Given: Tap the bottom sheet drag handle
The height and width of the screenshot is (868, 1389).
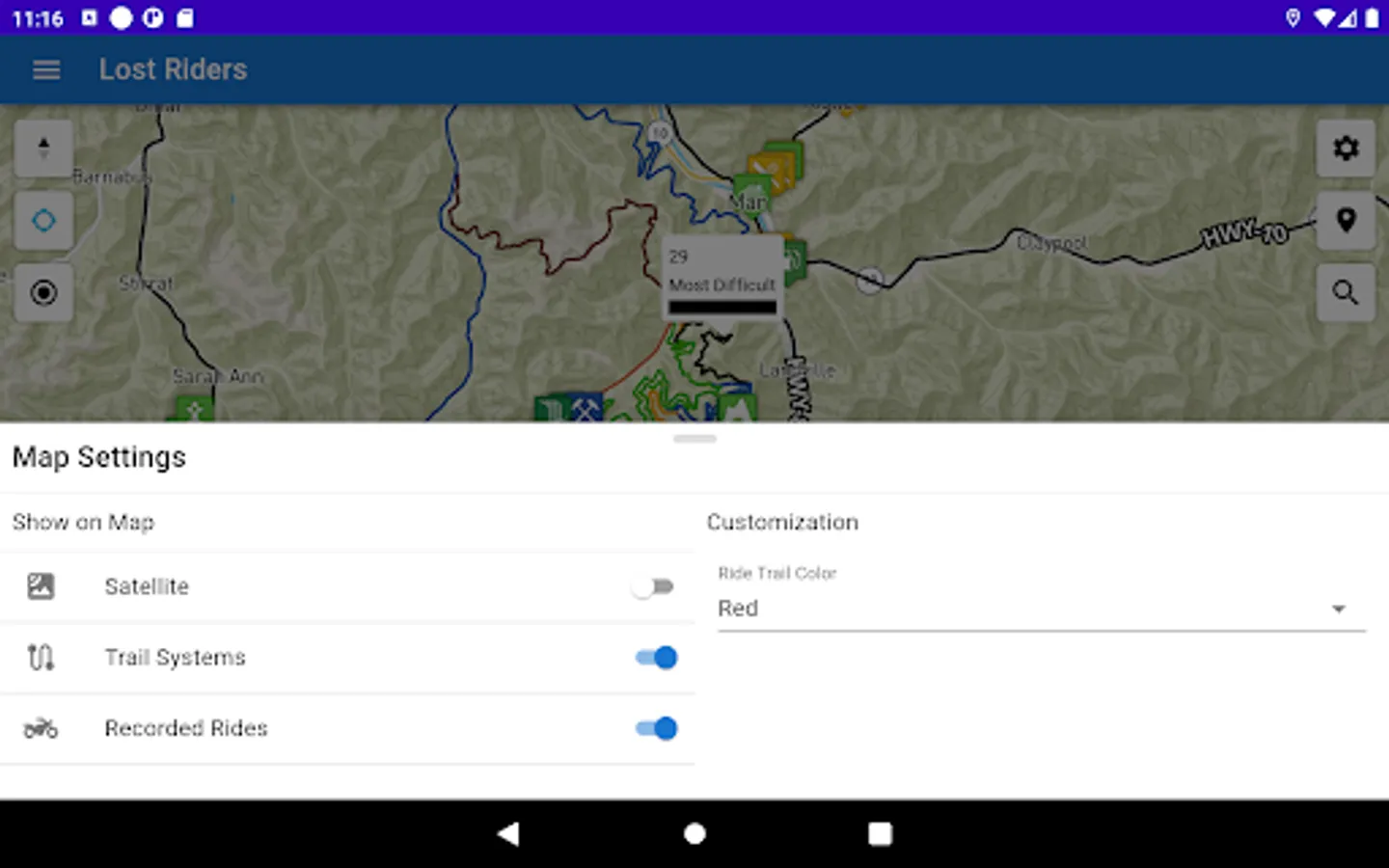Looking at the screenshot, I should (694, 439).
